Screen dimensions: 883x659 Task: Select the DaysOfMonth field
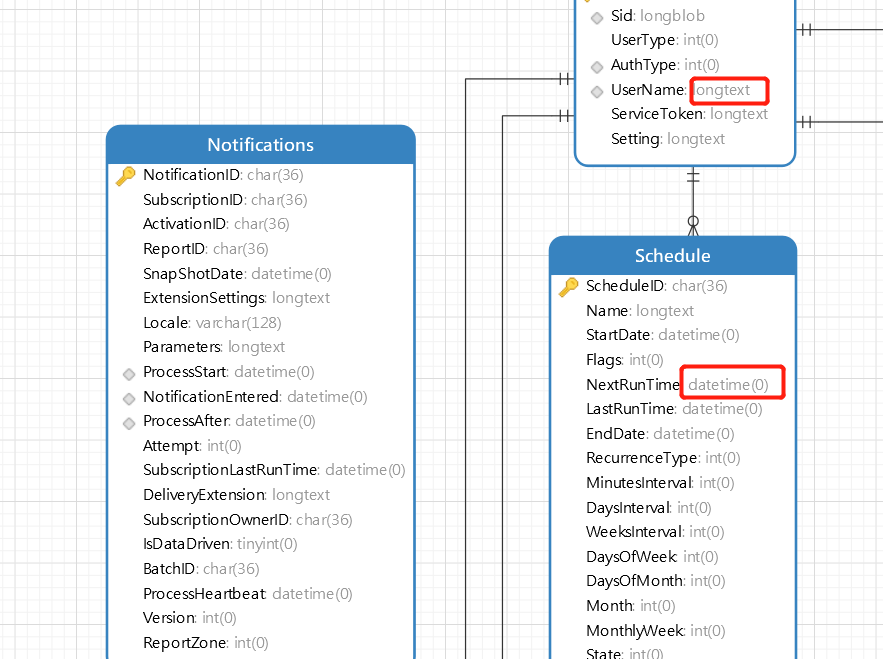coord(656,581)
